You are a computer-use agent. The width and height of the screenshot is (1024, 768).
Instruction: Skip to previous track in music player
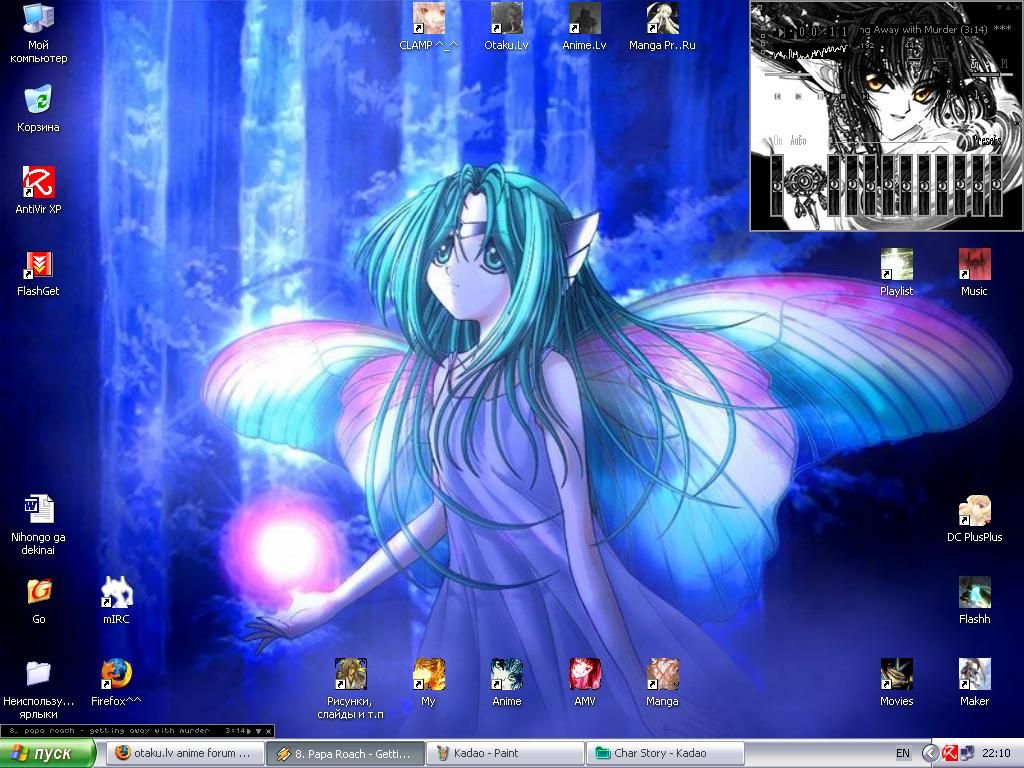(777, 96)
